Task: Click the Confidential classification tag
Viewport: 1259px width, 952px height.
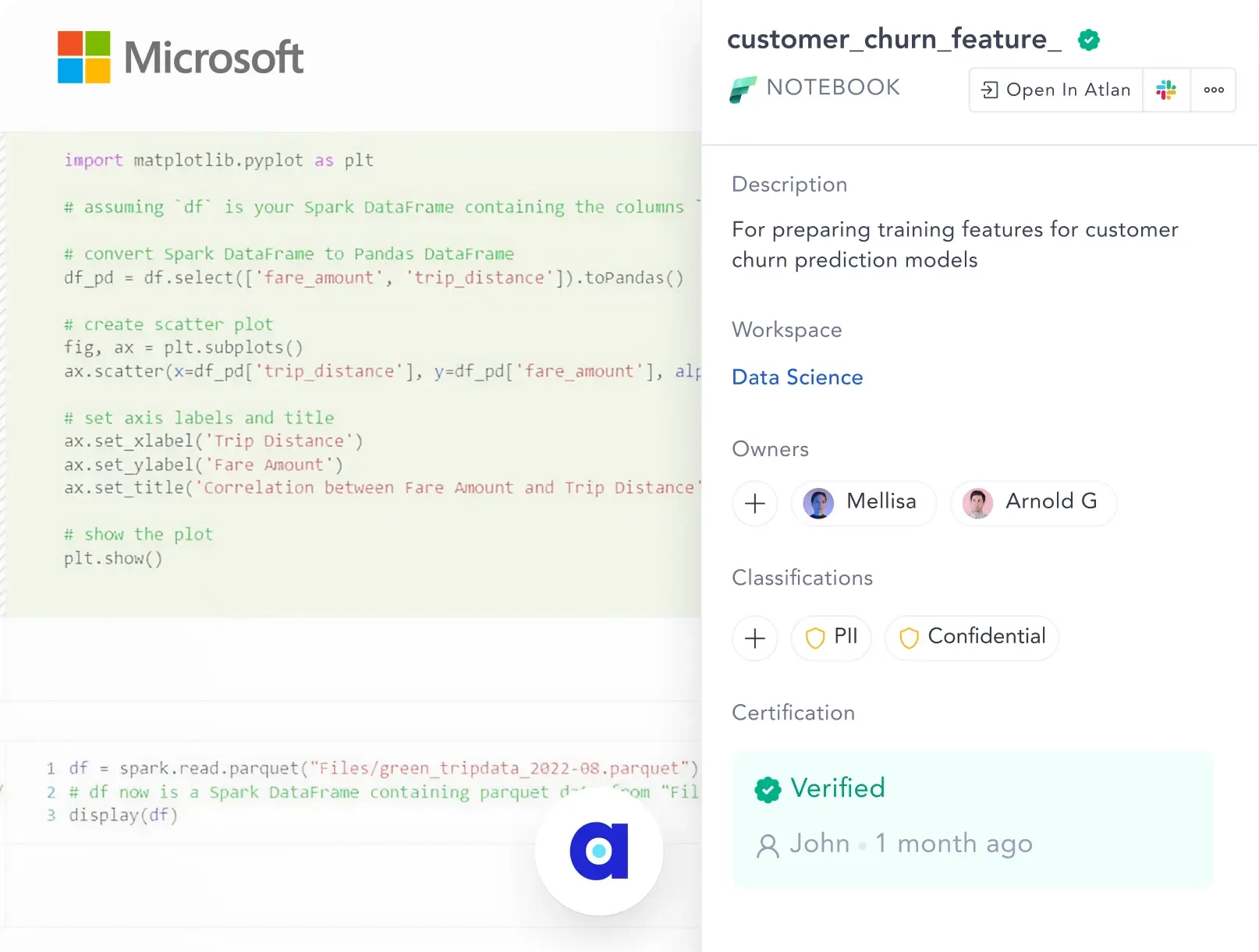Action: click(972, 638)
